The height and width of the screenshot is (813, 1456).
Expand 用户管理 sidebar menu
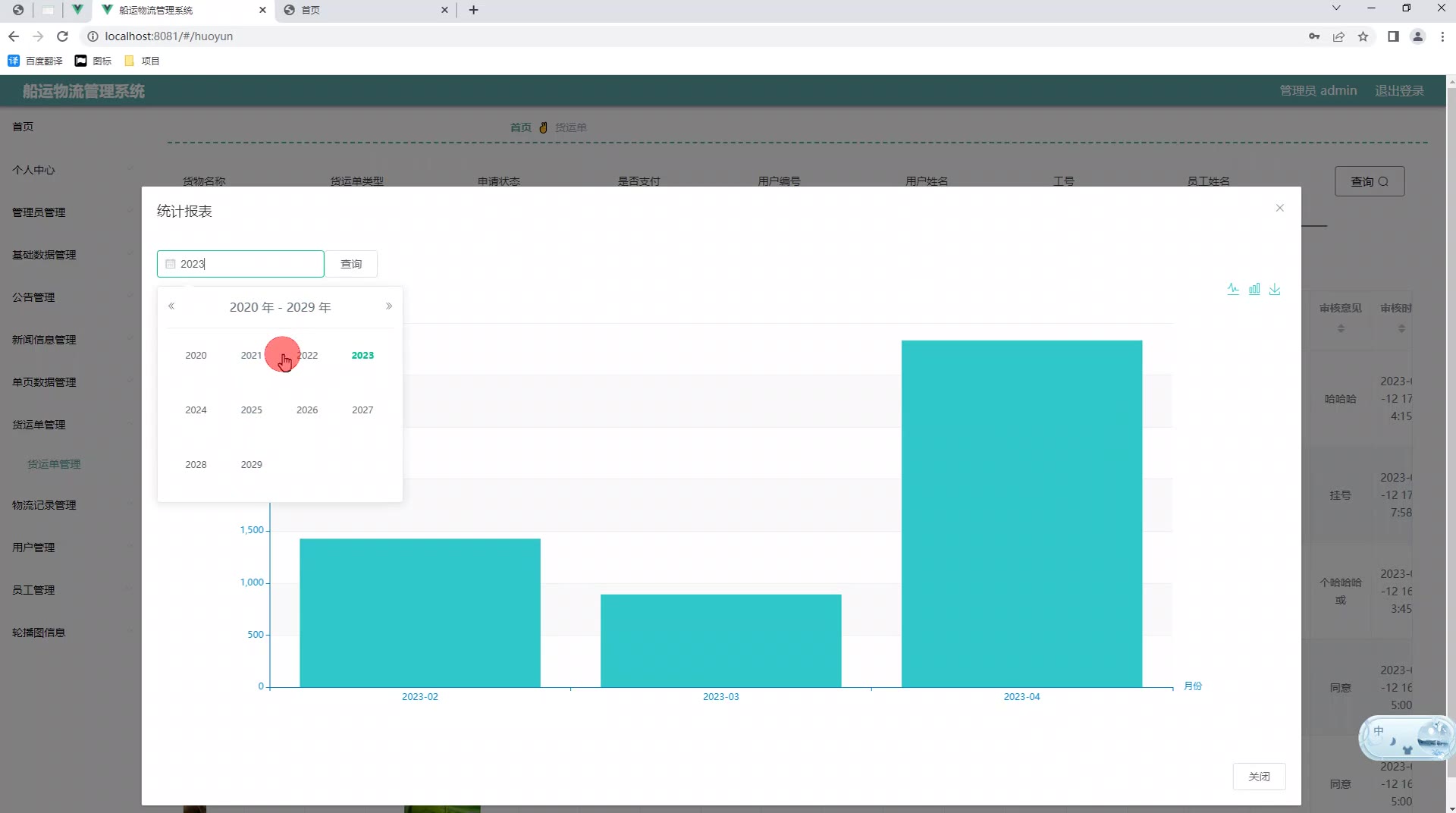71,548
